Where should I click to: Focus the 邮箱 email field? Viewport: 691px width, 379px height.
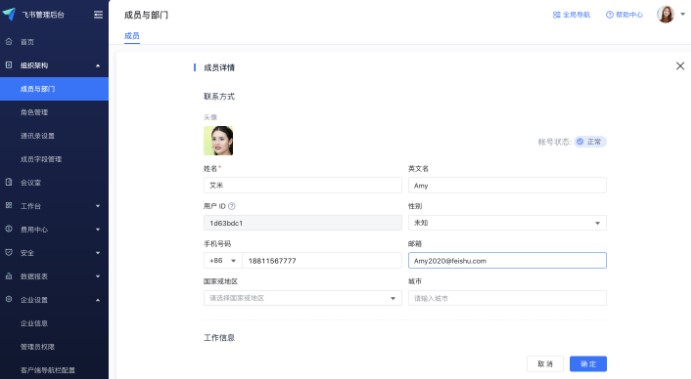click(507, 260)
